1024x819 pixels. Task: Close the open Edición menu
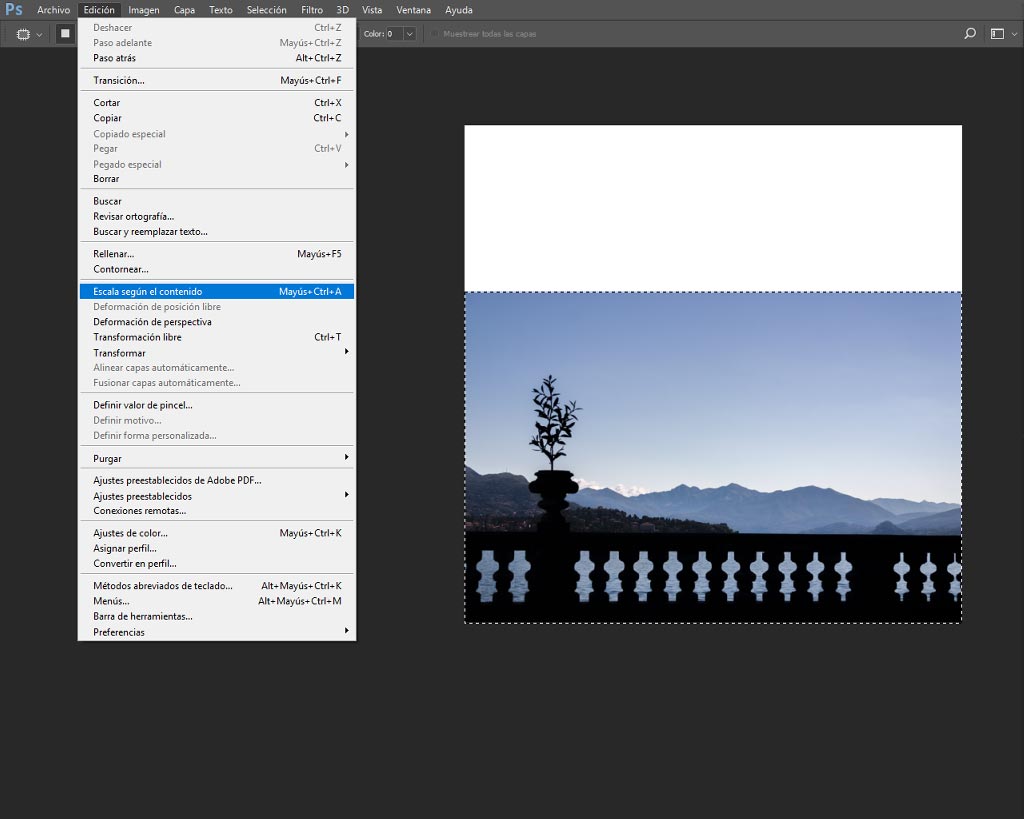click(99, 10)
